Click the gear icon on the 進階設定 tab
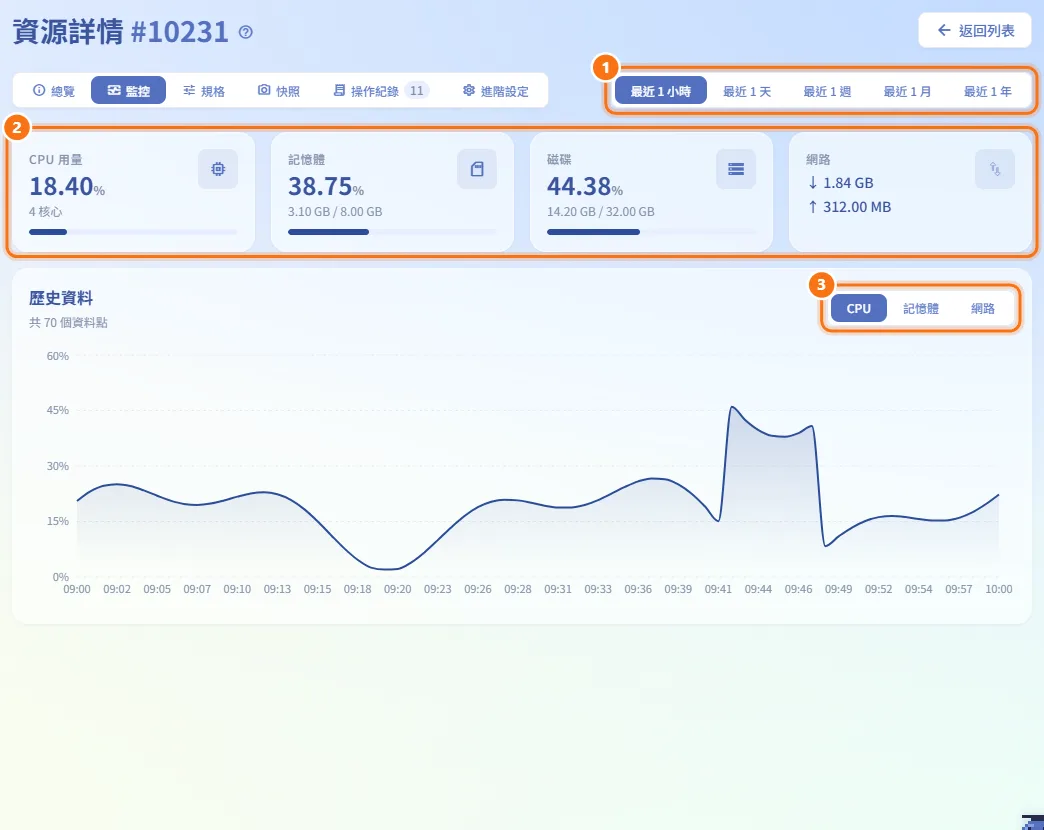This screenshot has height=830, width=1044. coord(469,90)
